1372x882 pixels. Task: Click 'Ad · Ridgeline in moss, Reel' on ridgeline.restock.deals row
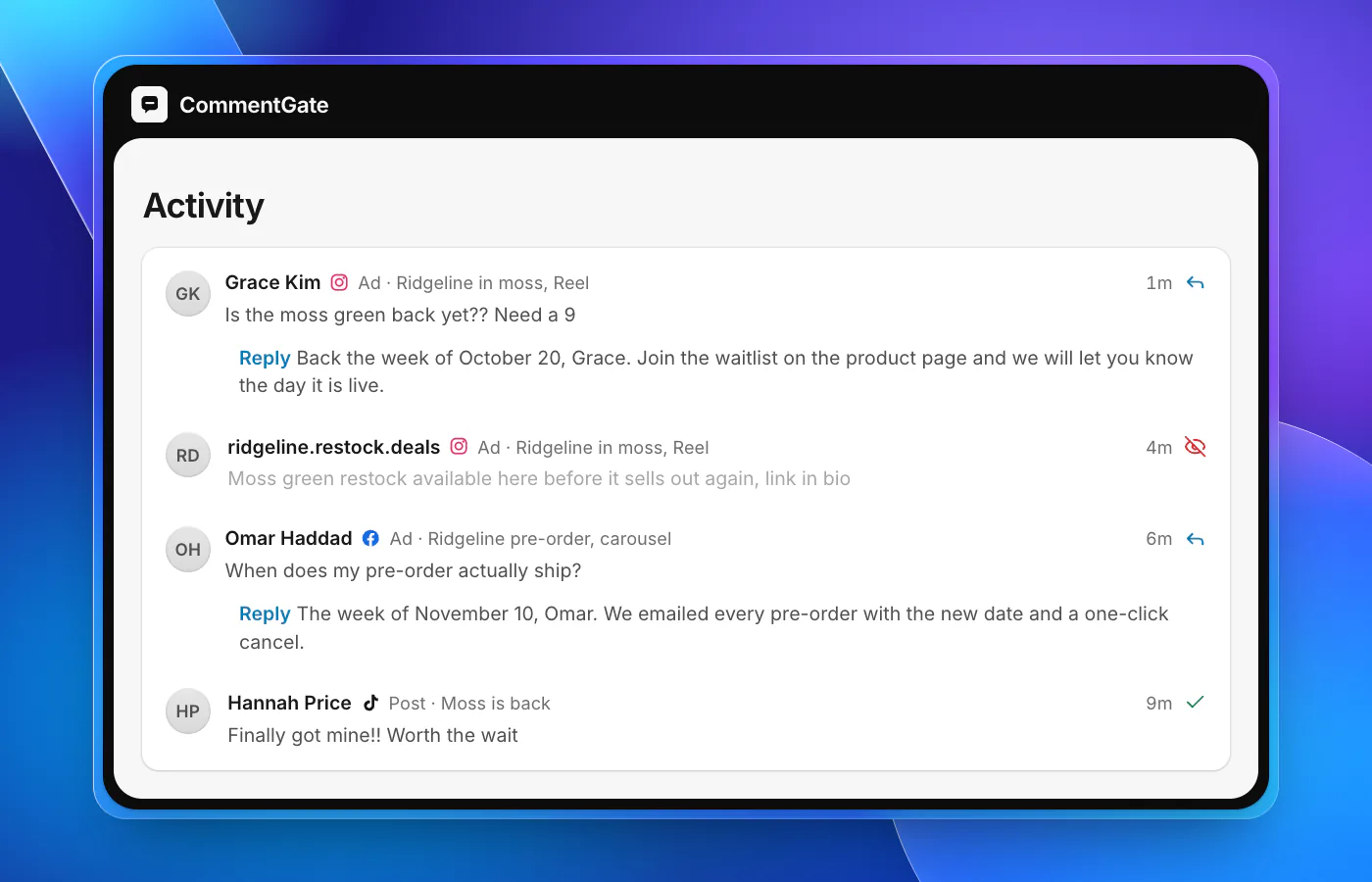pos(593,448)
